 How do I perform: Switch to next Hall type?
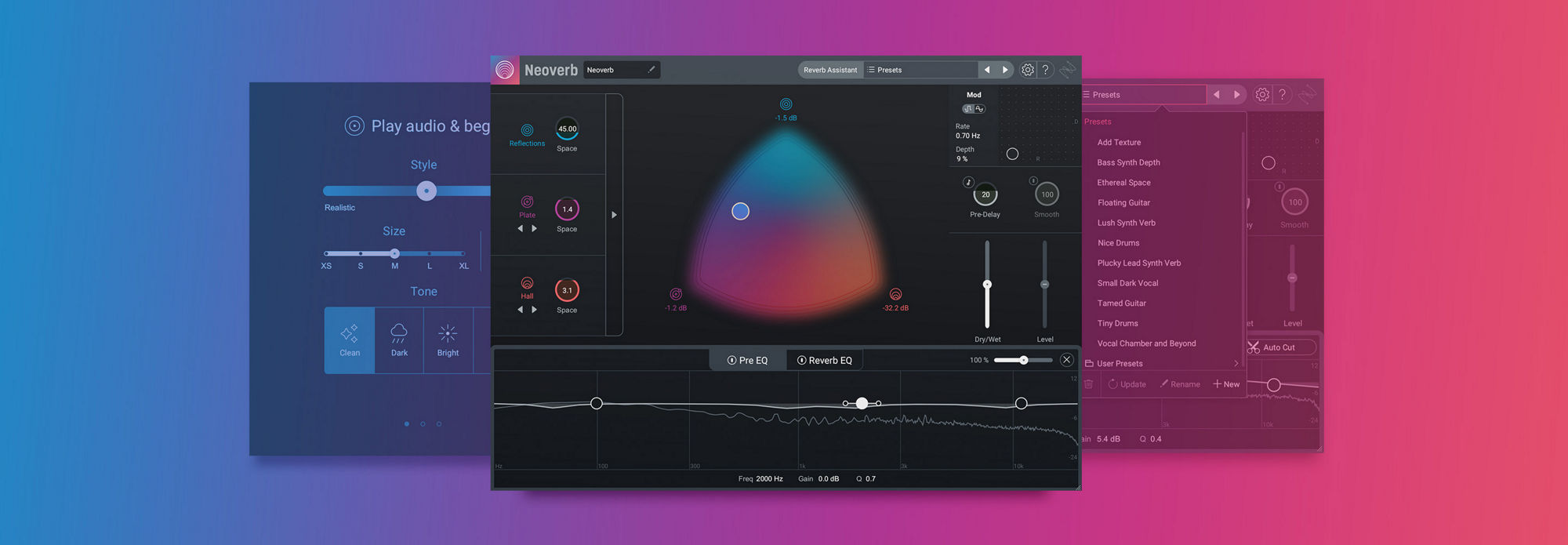point(535,310)
